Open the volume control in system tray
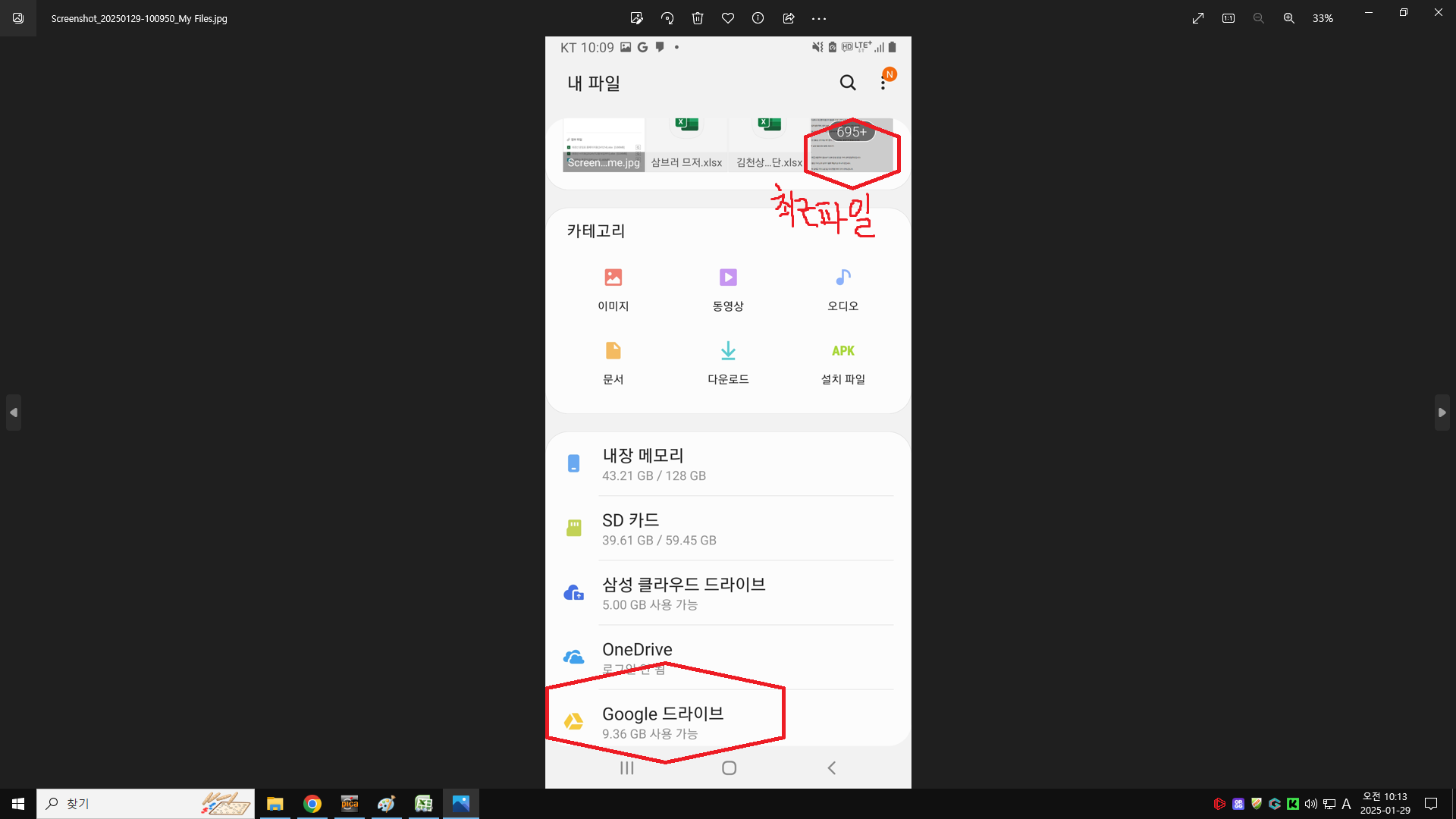 [x=1310, y=804]
